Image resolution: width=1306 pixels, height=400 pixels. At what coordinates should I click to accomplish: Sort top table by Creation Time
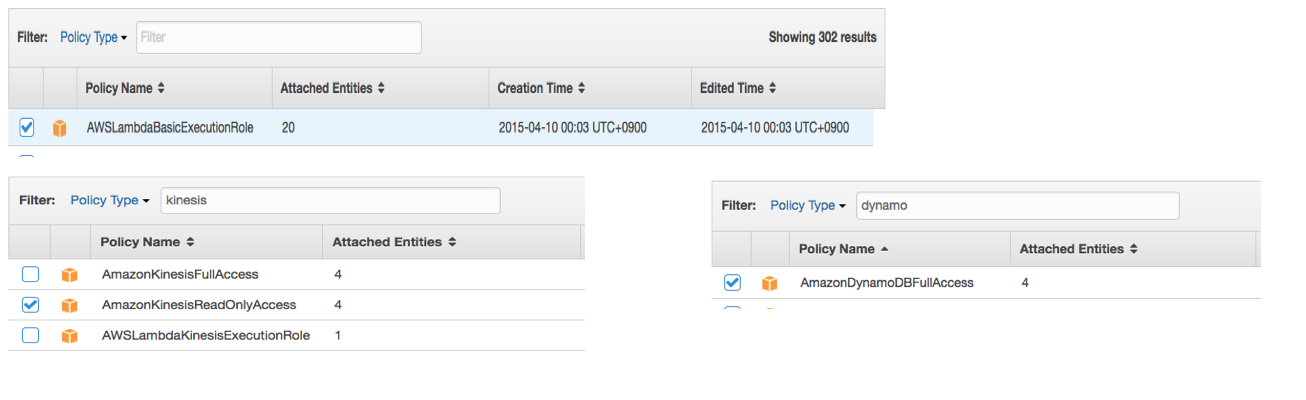click(x=541, y=88)
